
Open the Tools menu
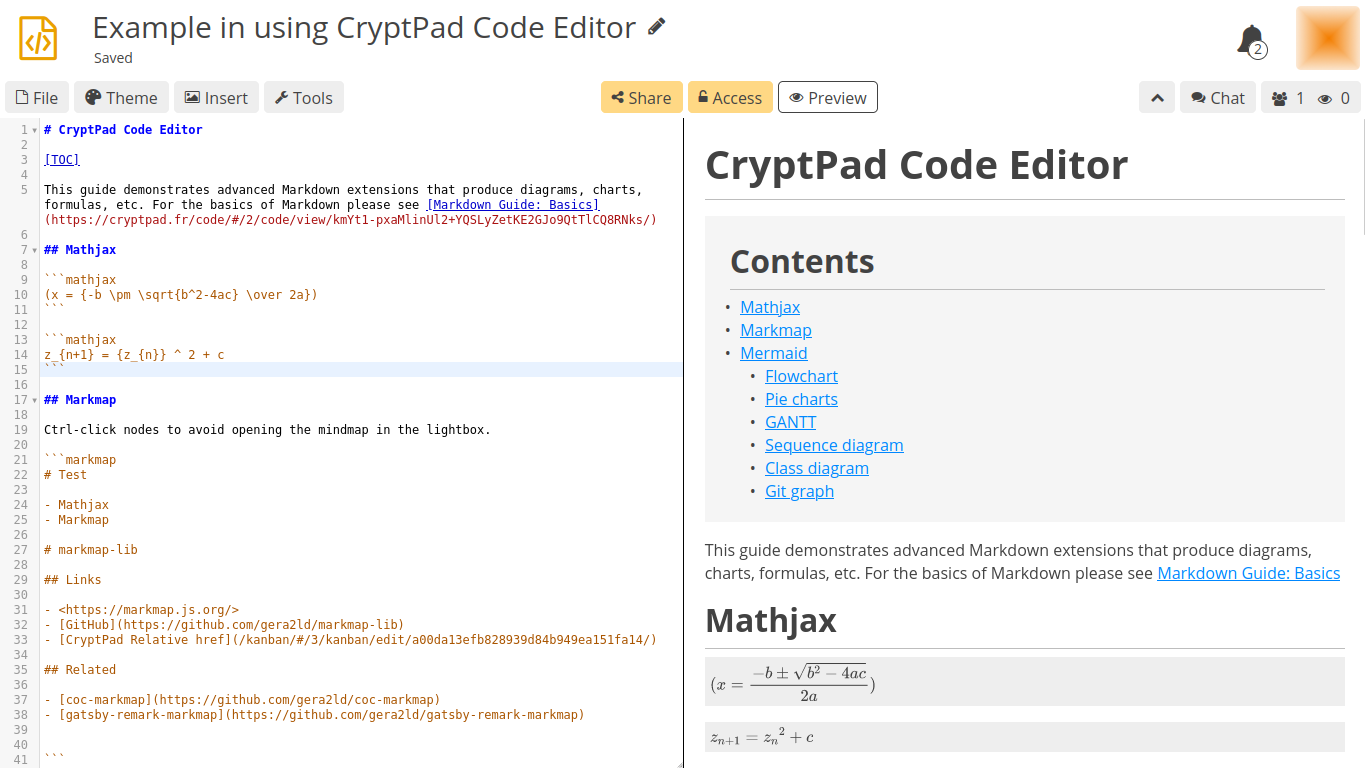click(304, 98)
